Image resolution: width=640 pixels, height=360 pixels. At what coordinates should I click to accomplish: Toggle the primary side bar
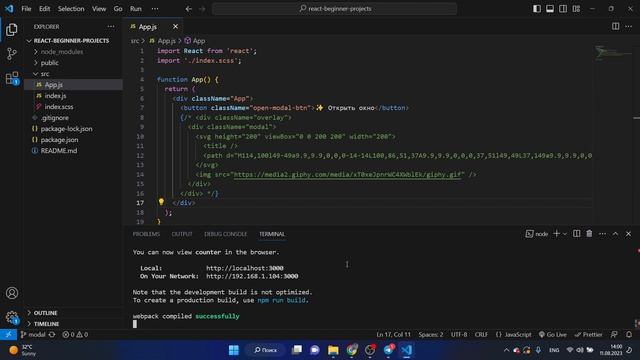pos(537,9)
